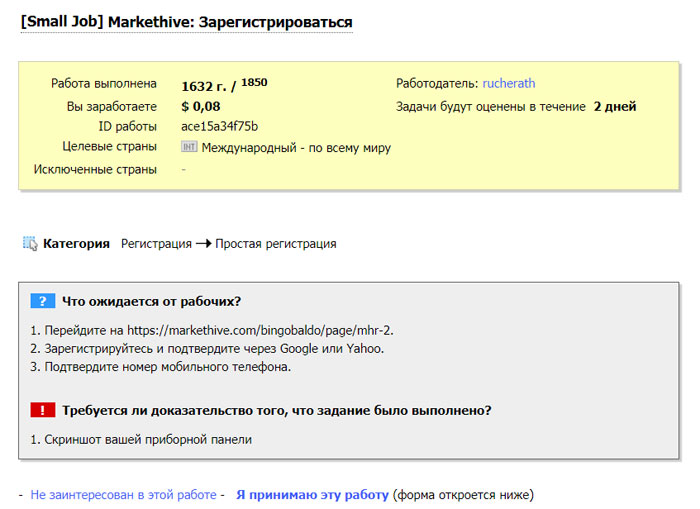Click the 'Категория' label
Viewport: 700px width, 509px height.
coord(76,244)
